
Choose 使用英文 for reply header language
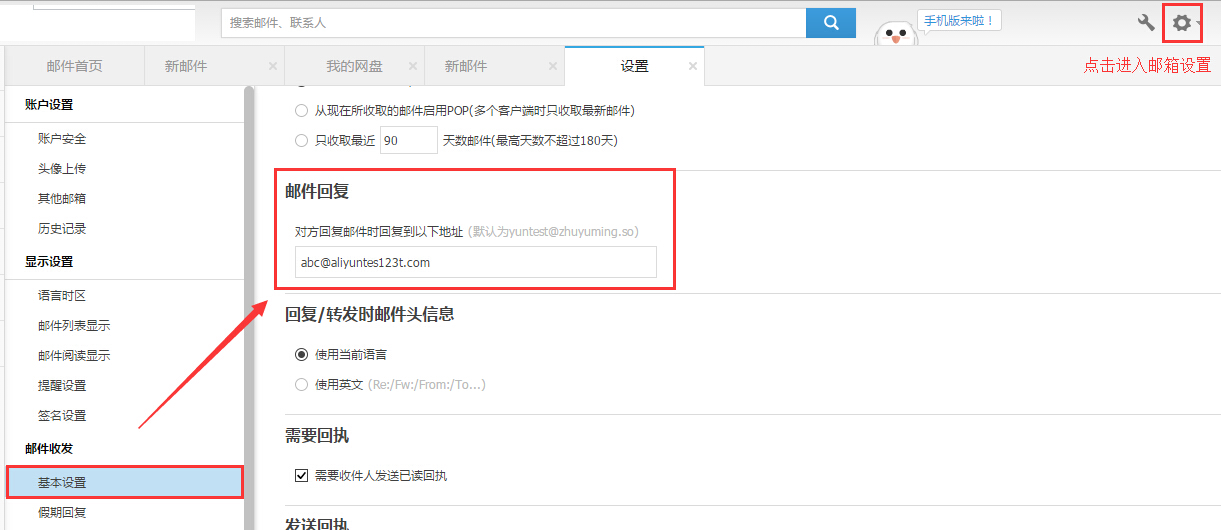301,384
